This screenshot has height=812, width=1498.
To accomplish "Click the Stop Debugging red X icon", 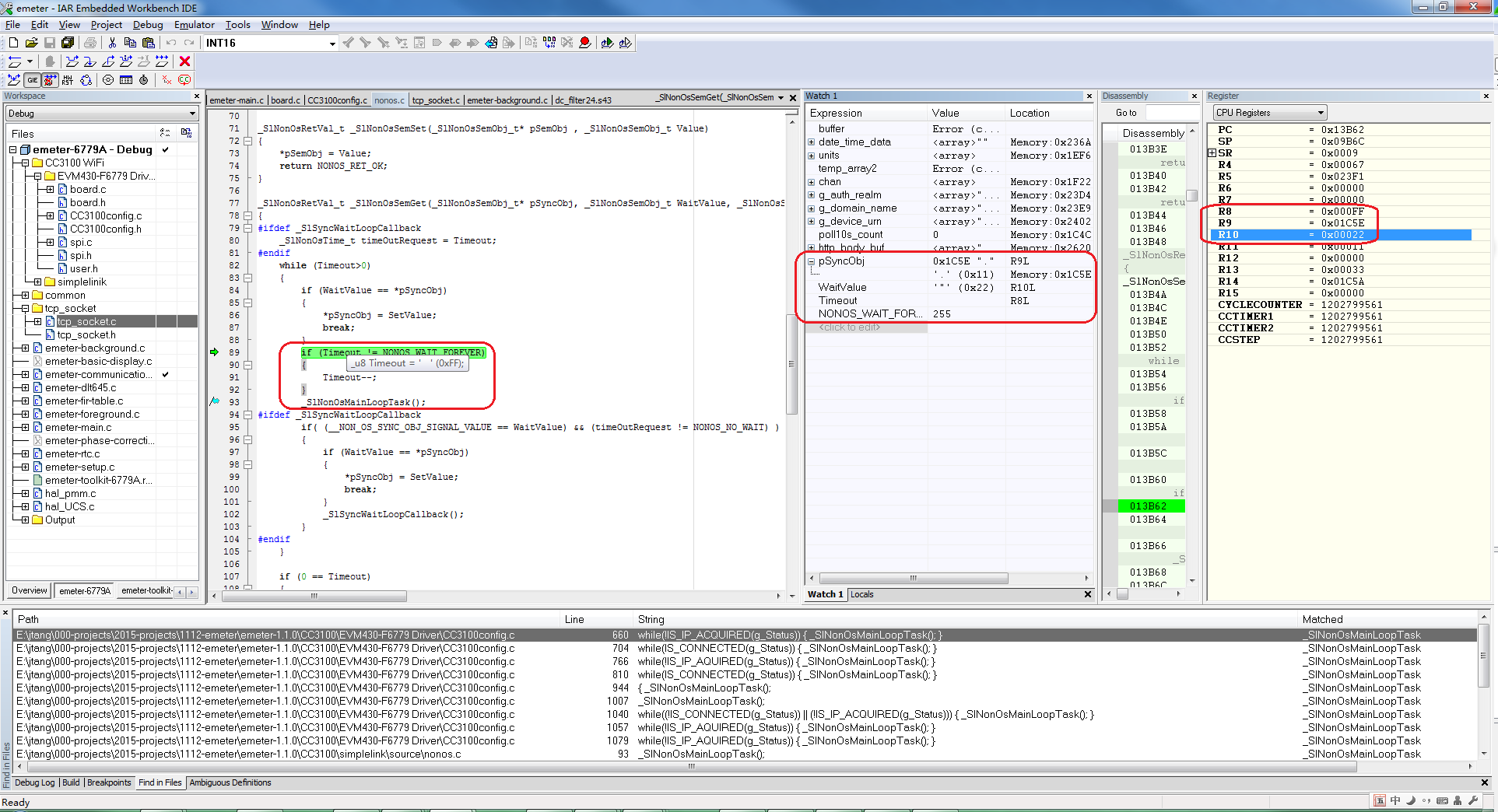I will click(184, 61).
